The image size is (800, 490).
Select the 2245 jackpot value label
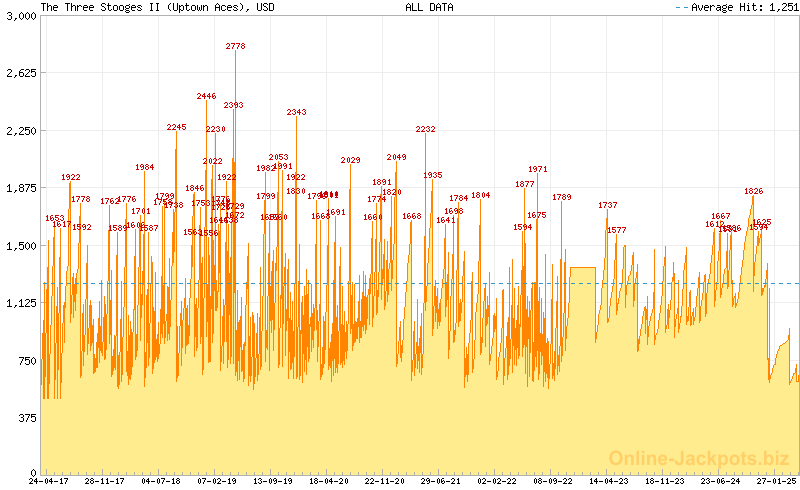click(x=176, y=127)
